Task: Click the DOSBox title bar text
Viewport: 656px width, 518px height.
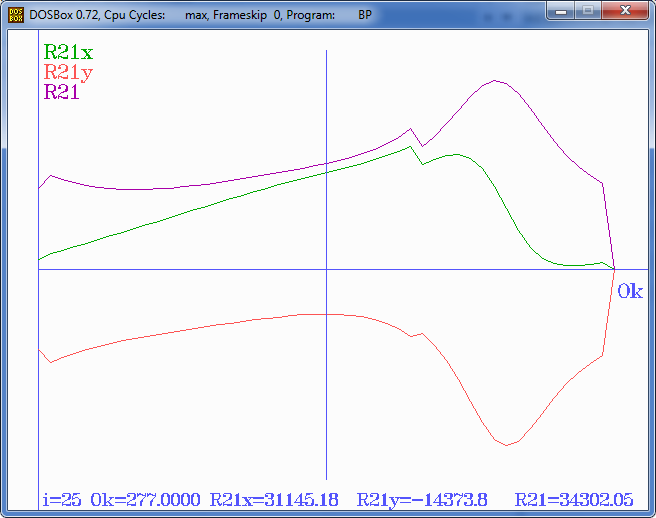Action: pos(200,15)
